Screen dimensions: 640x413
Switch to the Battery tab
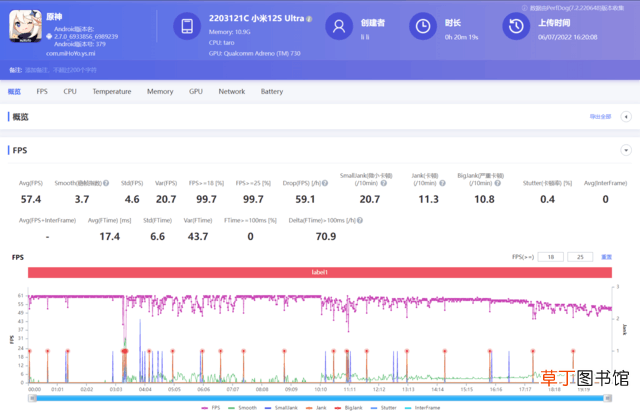pos(272,91)
